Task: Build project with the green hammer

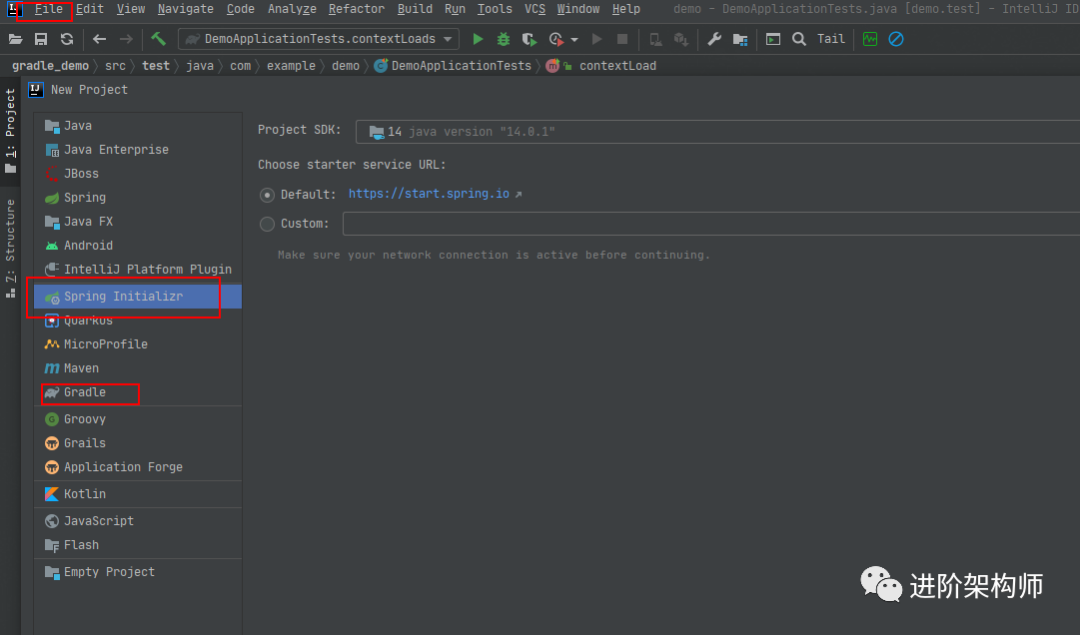Action: (x=158, y=39)
